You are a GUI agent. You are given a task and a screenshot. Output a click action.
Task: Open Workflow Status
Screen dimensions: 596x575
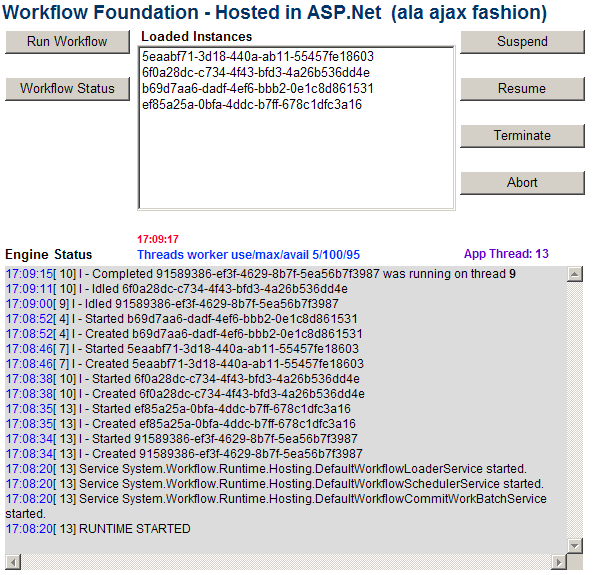click(67, 89)
